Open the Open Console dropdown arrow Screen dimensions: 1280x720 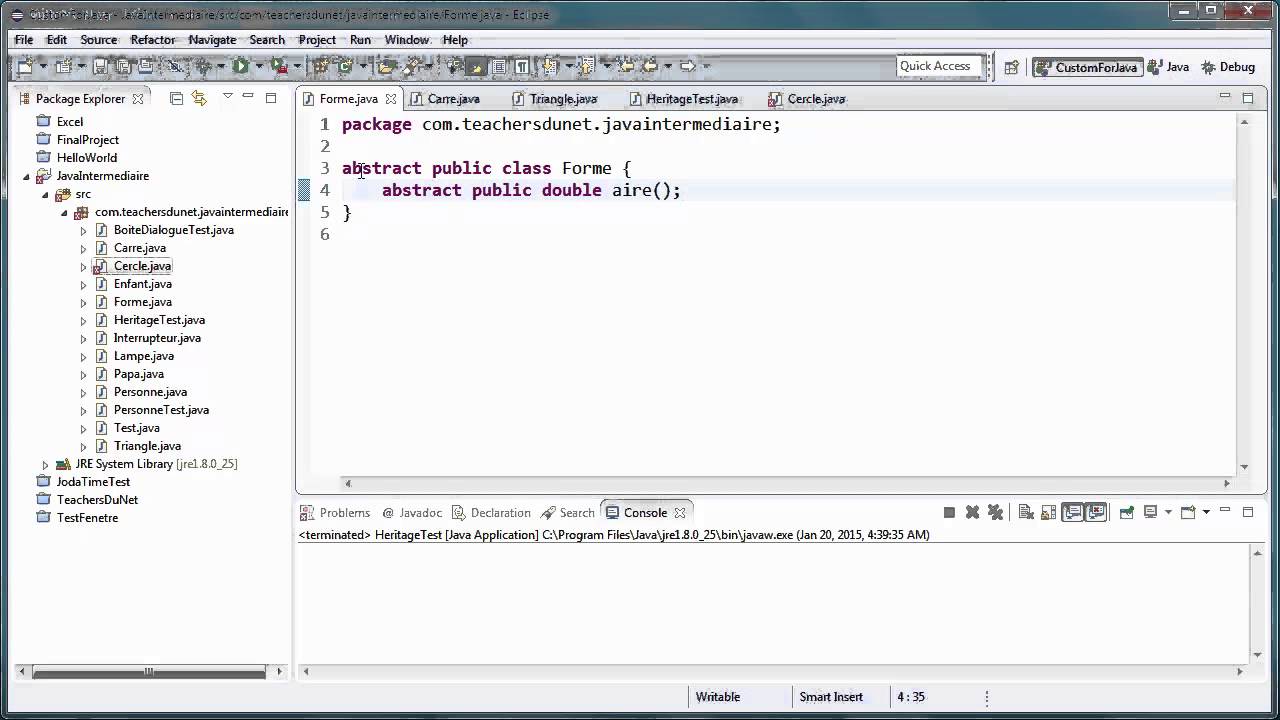tap(1206, 512)
